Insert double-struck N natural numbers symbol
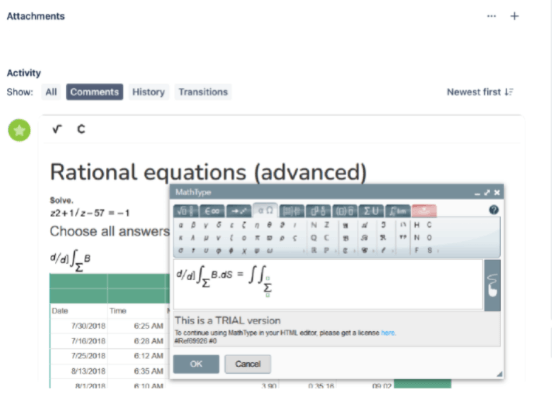Image resolution: width=553 pixels, height=418 pixels. 314,225
